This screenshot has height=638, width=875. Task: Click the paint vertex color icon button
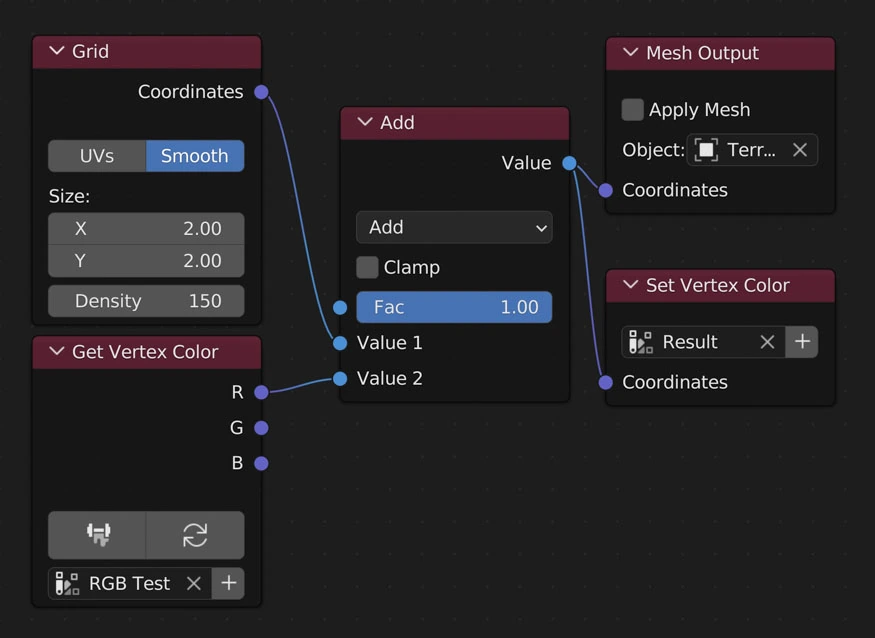pos(97,535)
